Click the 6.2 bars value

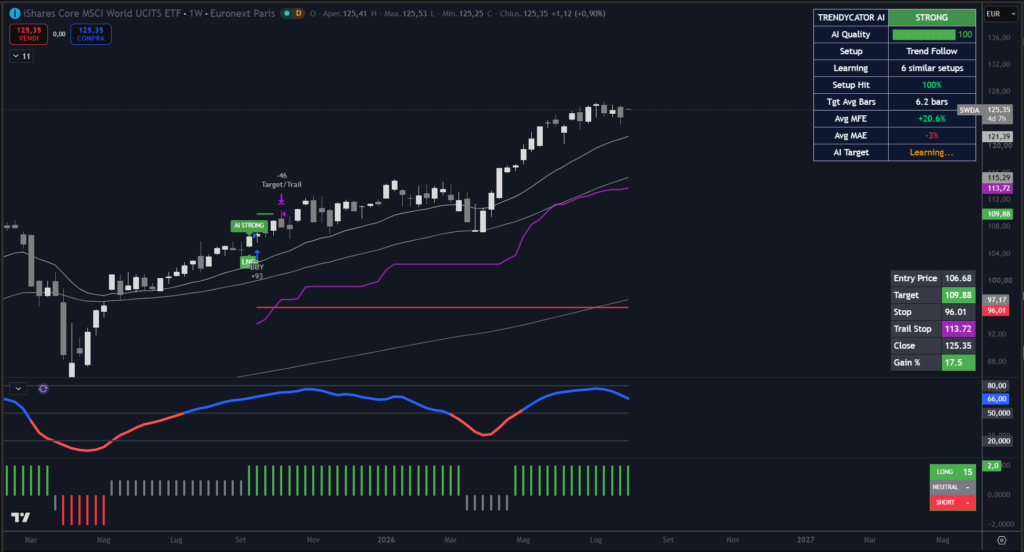pos(932,102)
